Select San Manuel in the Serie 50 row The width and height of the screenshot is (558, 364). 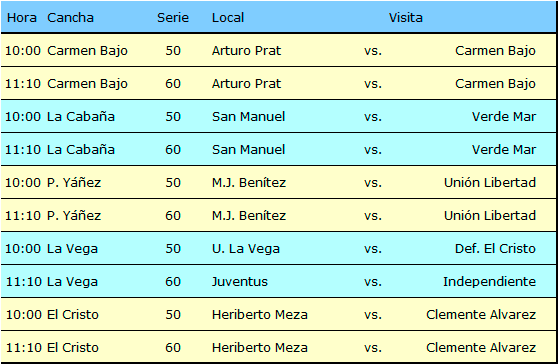click(x=248, y=117)
